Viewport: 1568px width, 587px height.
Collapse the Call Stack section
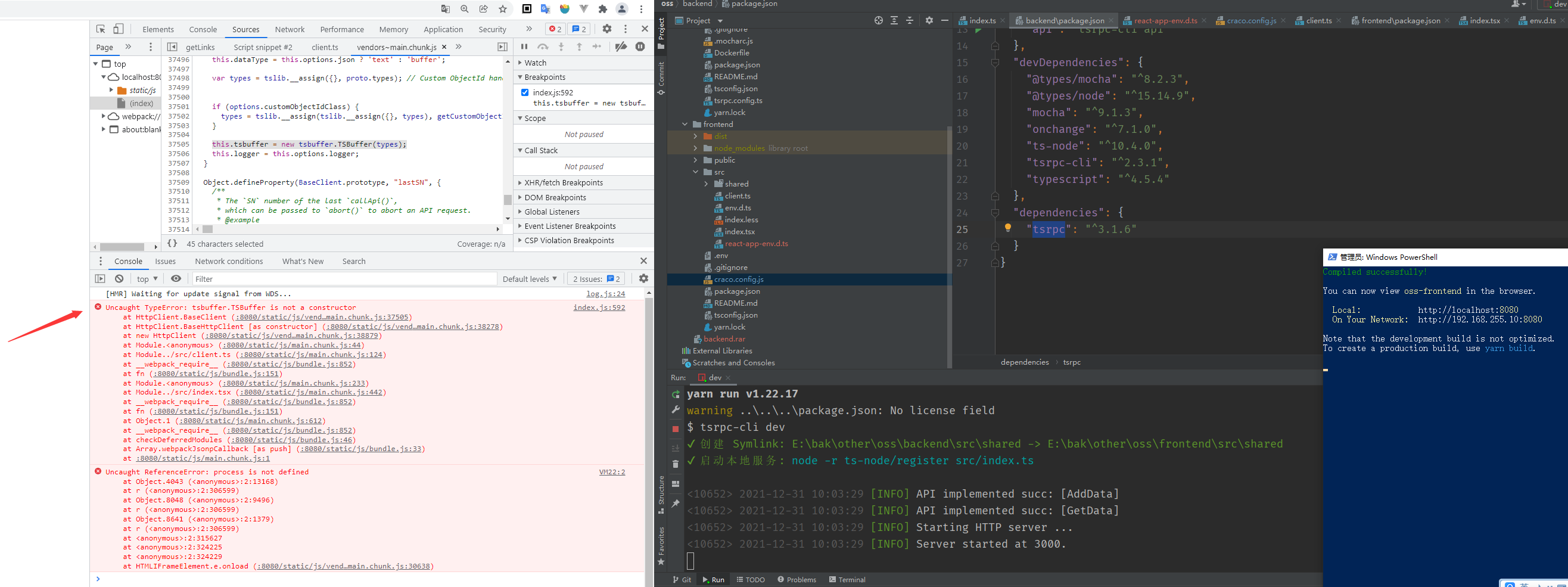[520, 150]
